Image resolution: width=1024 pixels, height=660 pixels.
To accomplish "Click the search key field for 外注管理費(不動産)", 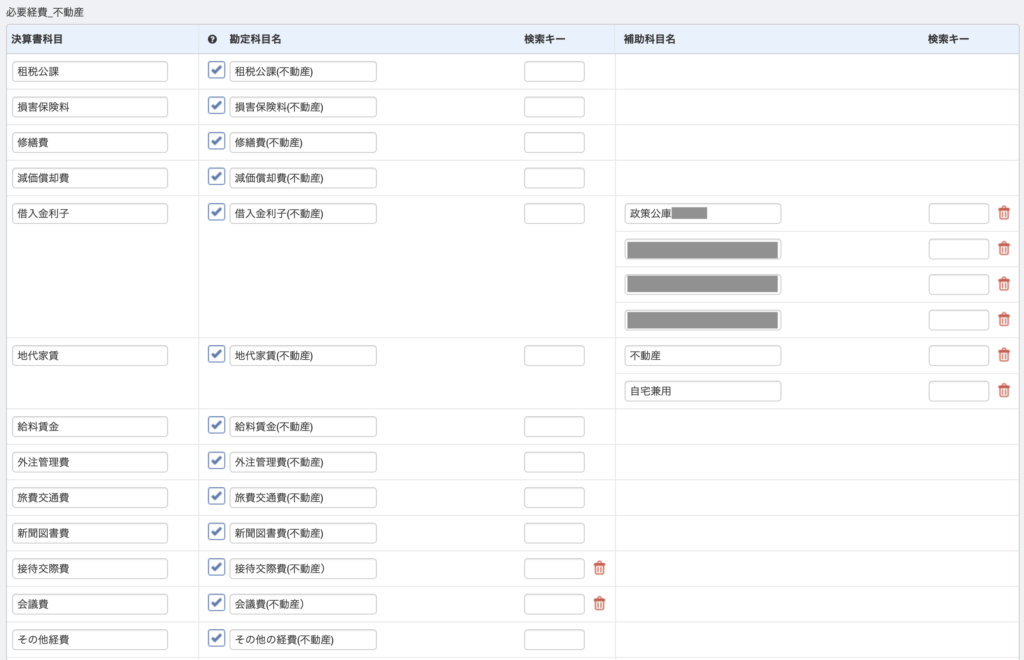I will (554, 462).
